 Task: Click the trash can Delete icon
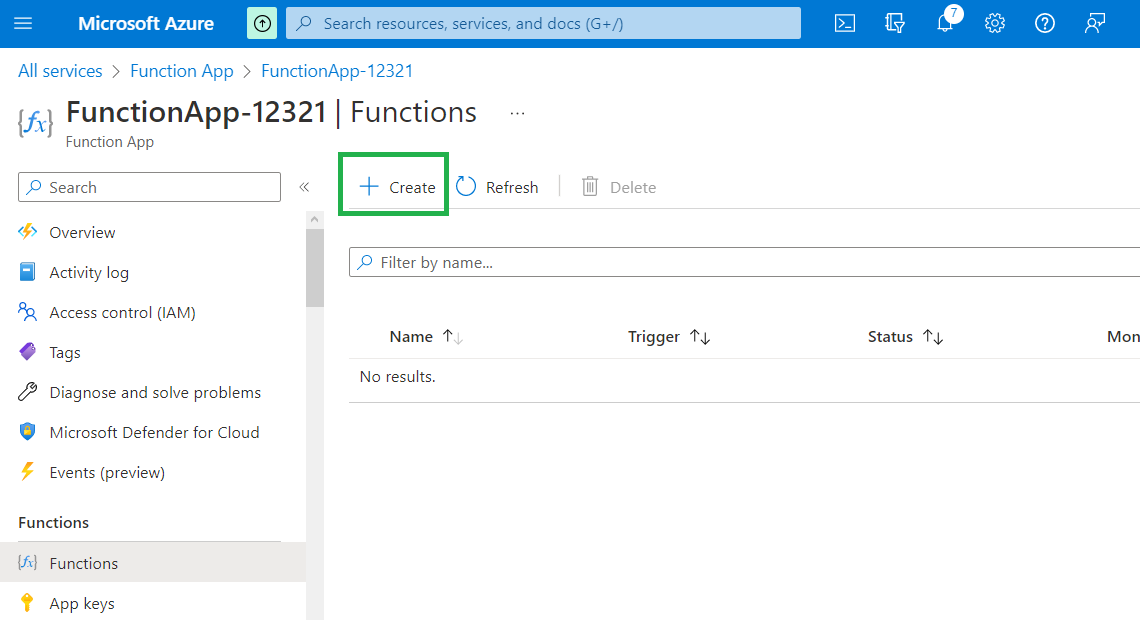pos(590,187)
